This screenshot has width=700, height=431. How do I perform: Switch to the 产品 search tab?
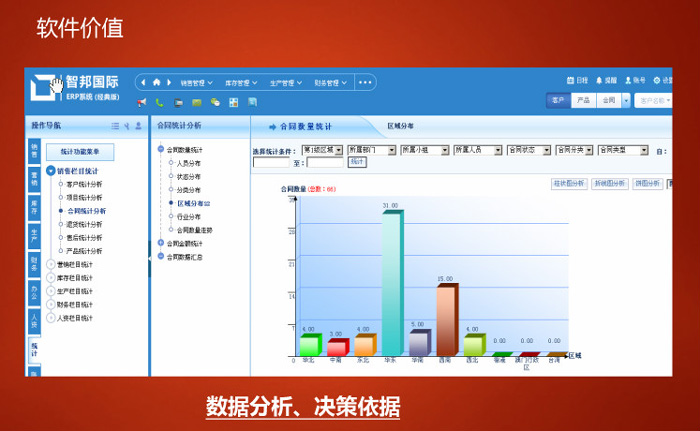(x=583, y=101)
